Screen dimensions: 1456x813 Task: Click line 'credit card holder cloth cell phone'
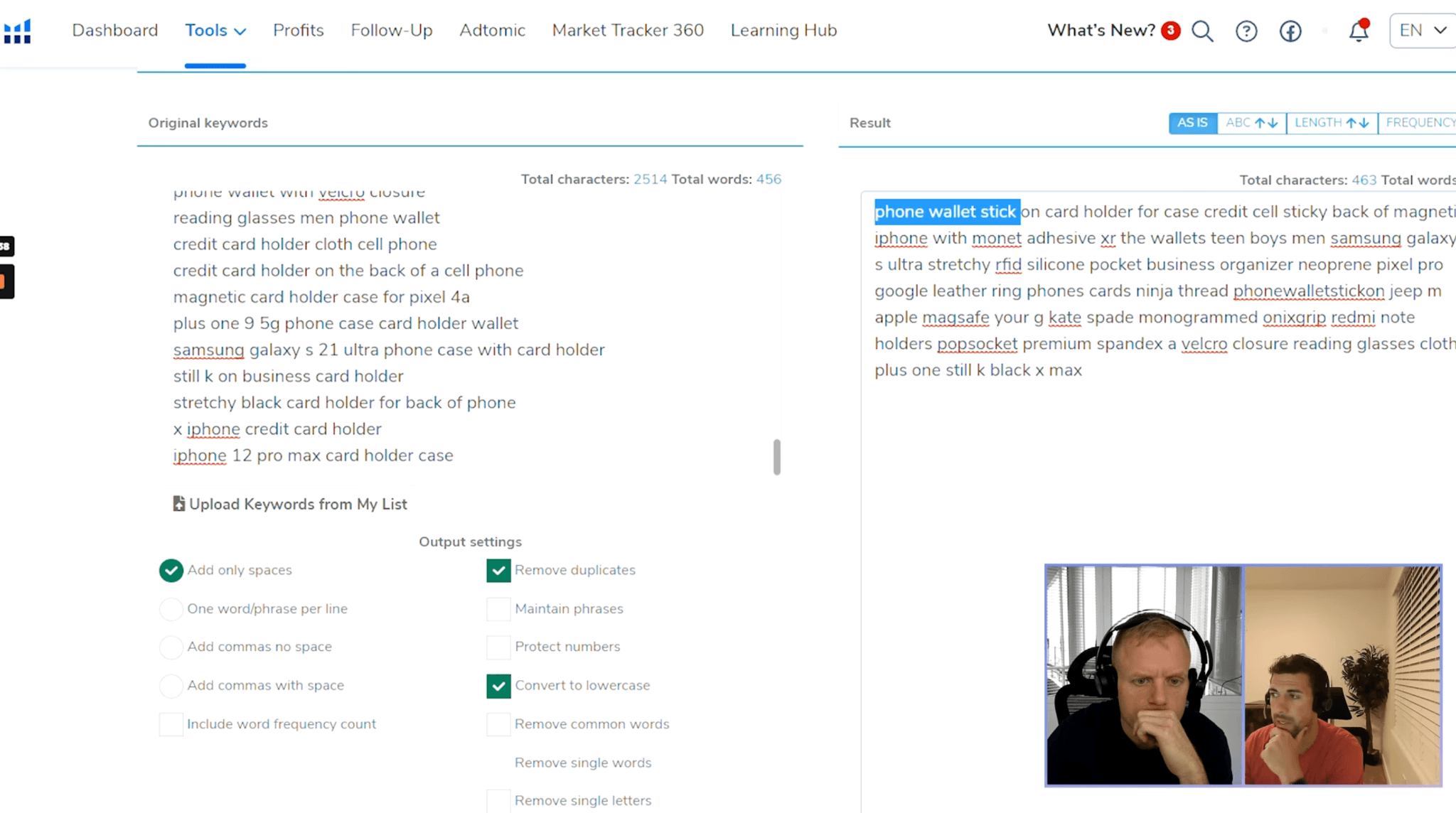click(305, 244)
